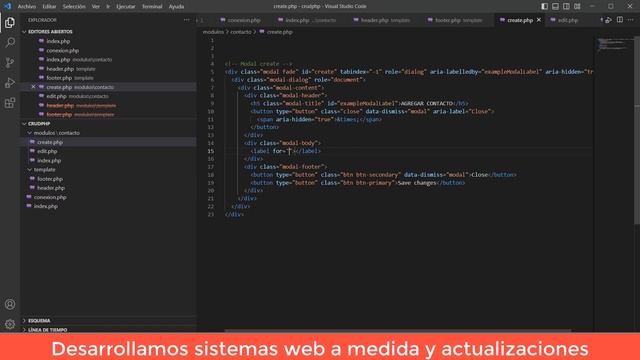Select deleted header.php in open editors
The height and width of the screenshot is (360, 640).
108,105
